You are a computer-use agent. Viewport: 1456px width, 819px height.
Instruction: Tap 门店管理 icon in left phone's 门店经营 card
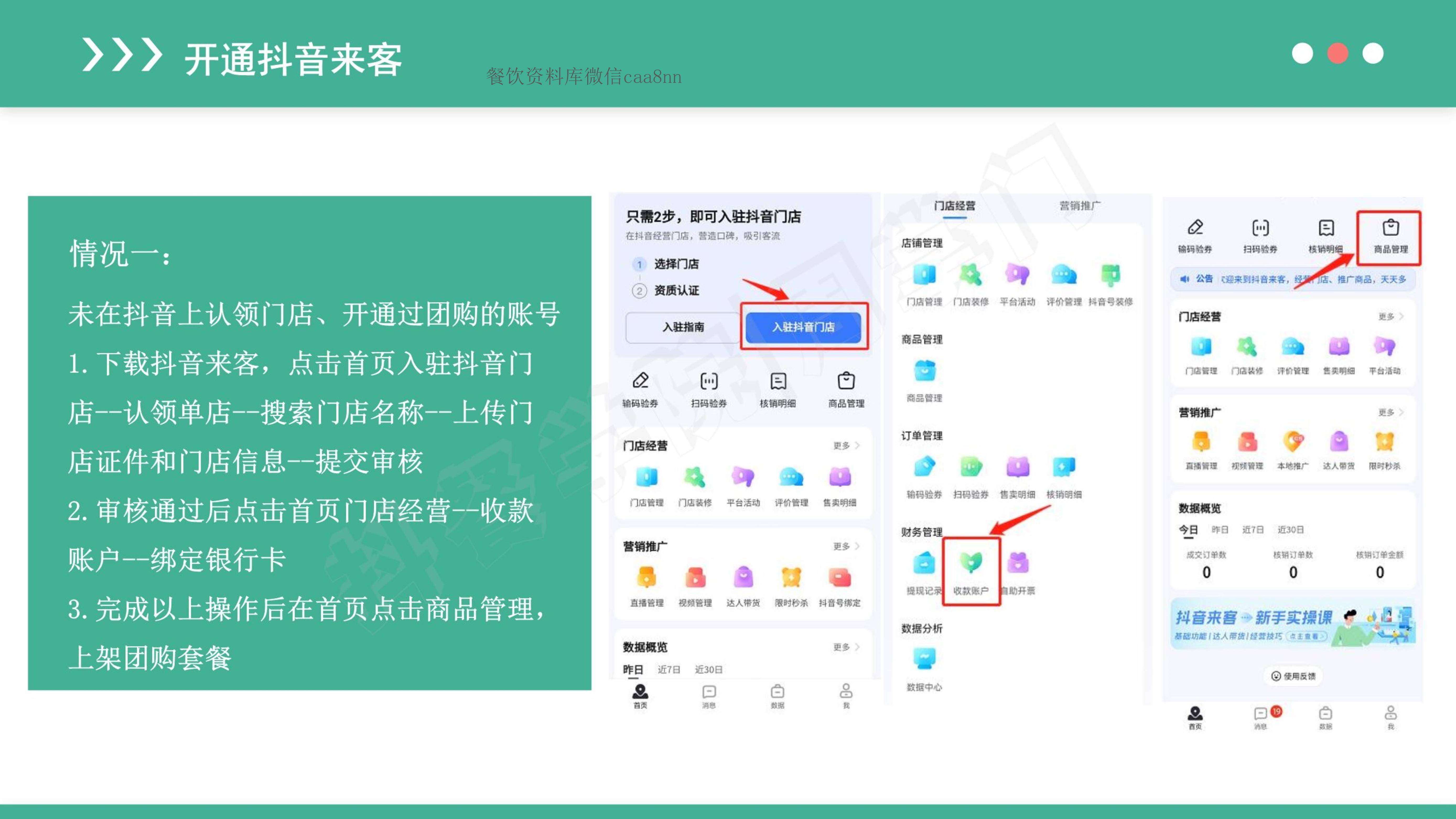(x=647, y=477)
